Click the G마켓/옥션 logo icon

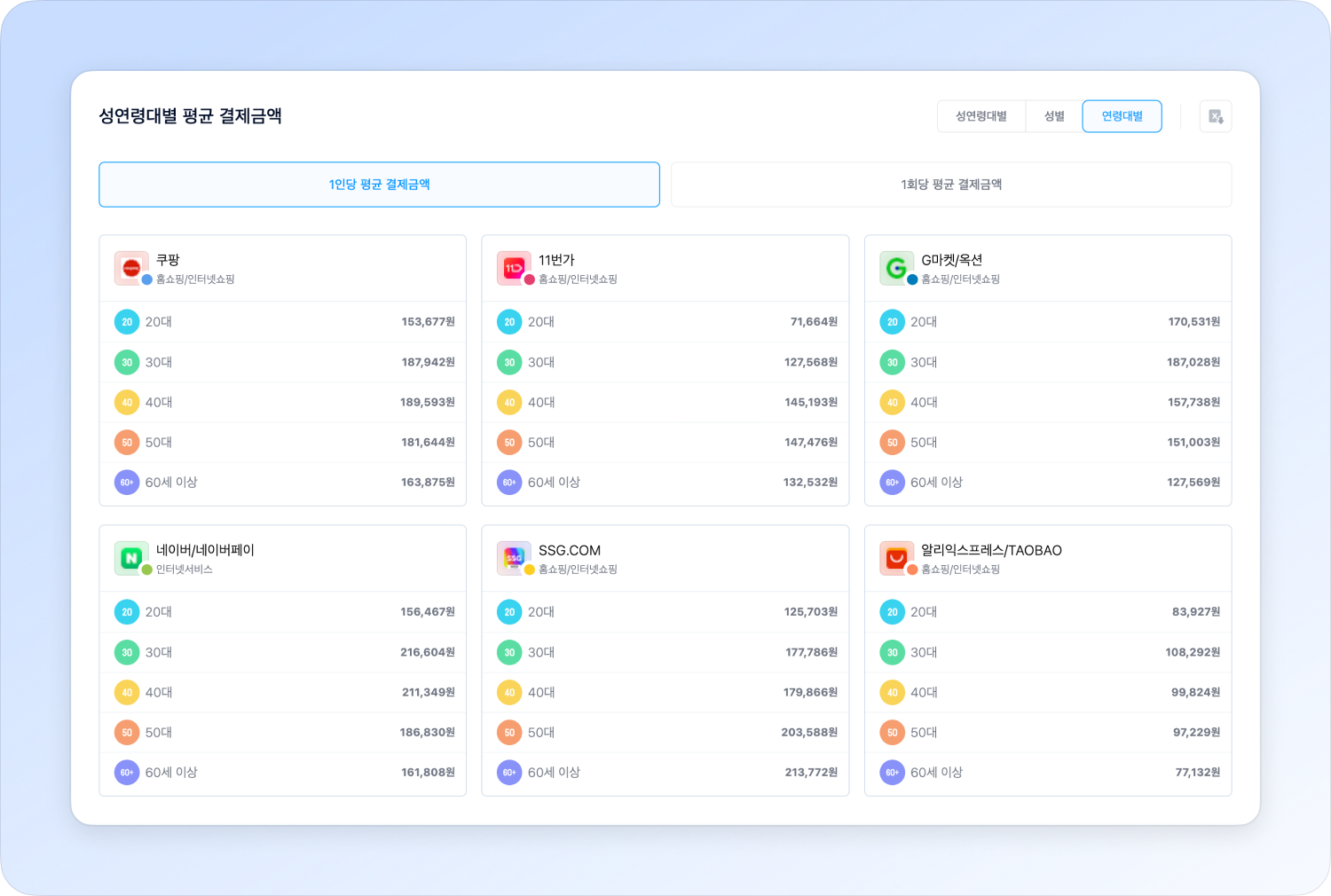click(896, 268)
